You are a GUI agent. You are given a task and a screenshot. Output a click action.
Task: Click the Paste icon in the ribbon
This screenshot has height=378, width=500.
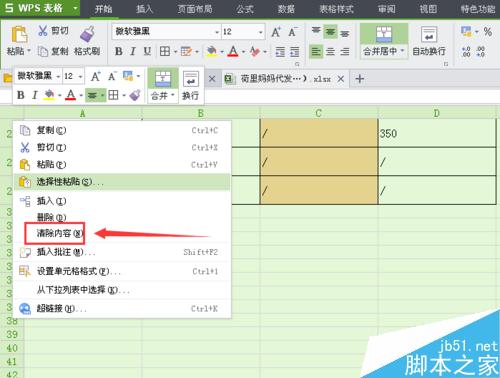tap(19, 34)
